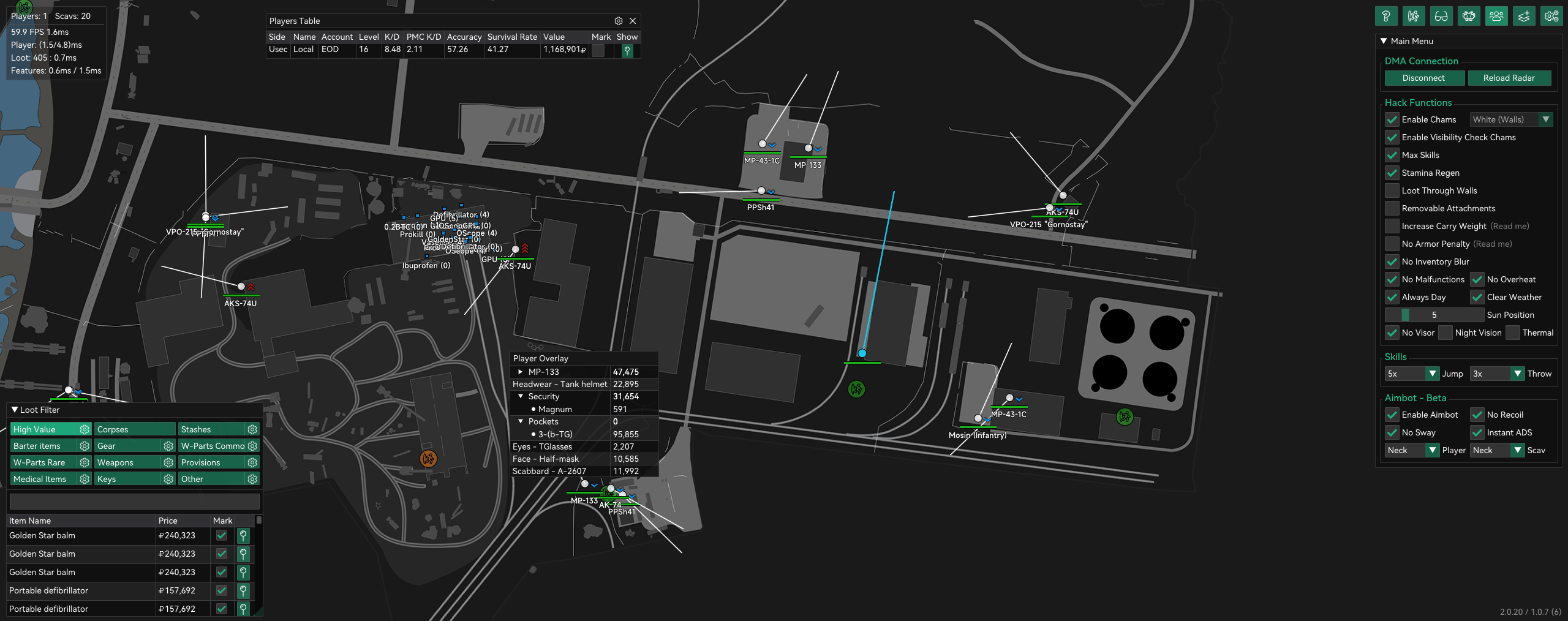Viewport: 1568px width, 621px height.
Task: Enable Loot Through Walls
Action: point(1392,190)
